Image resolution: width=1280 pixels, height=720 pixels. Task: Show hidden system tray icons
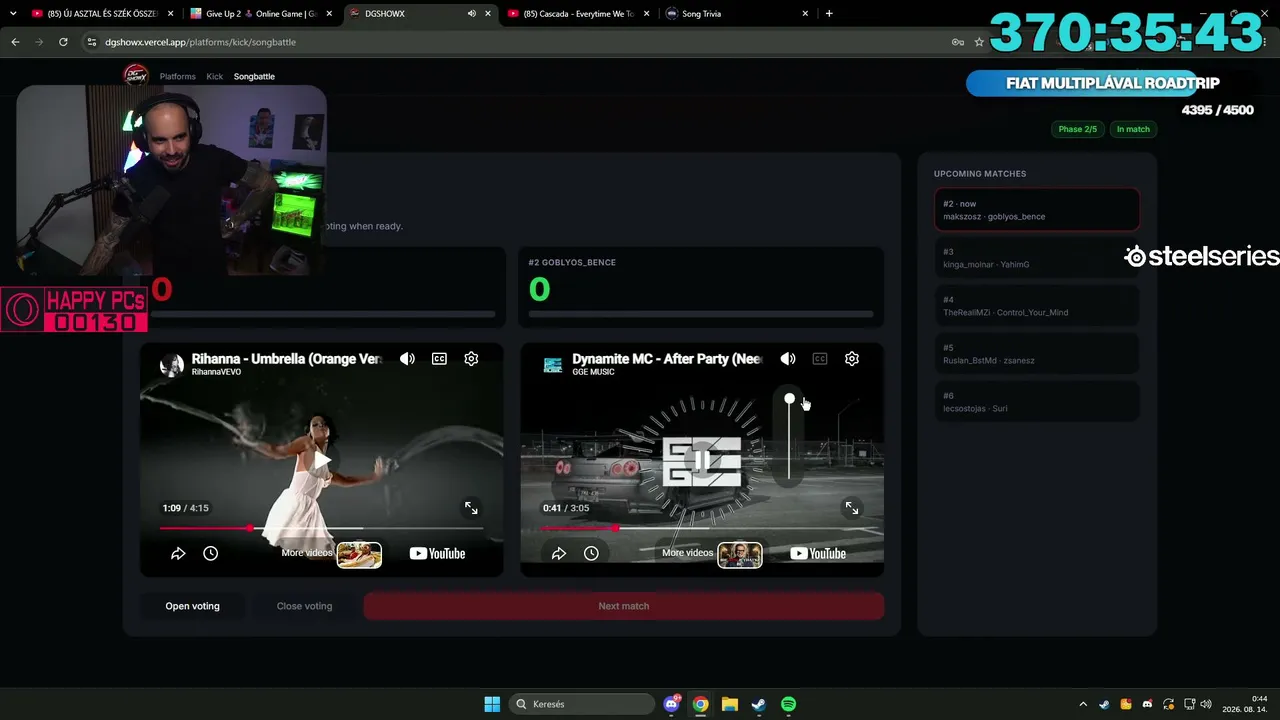click(x=1083, y=704)
